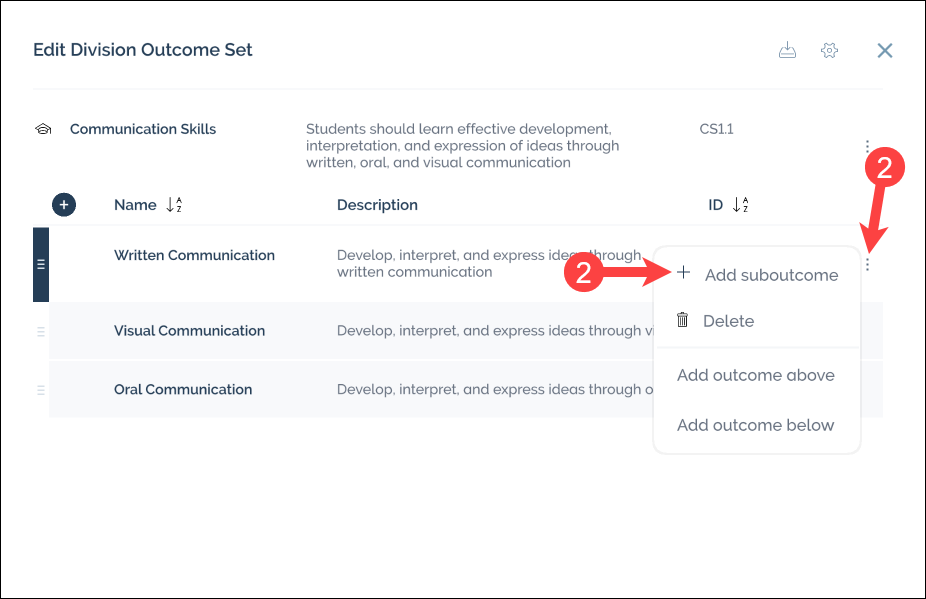This screenshot has width=926, height=599.
Task: Click the Oral Communication outcome name
Action: 183,390
